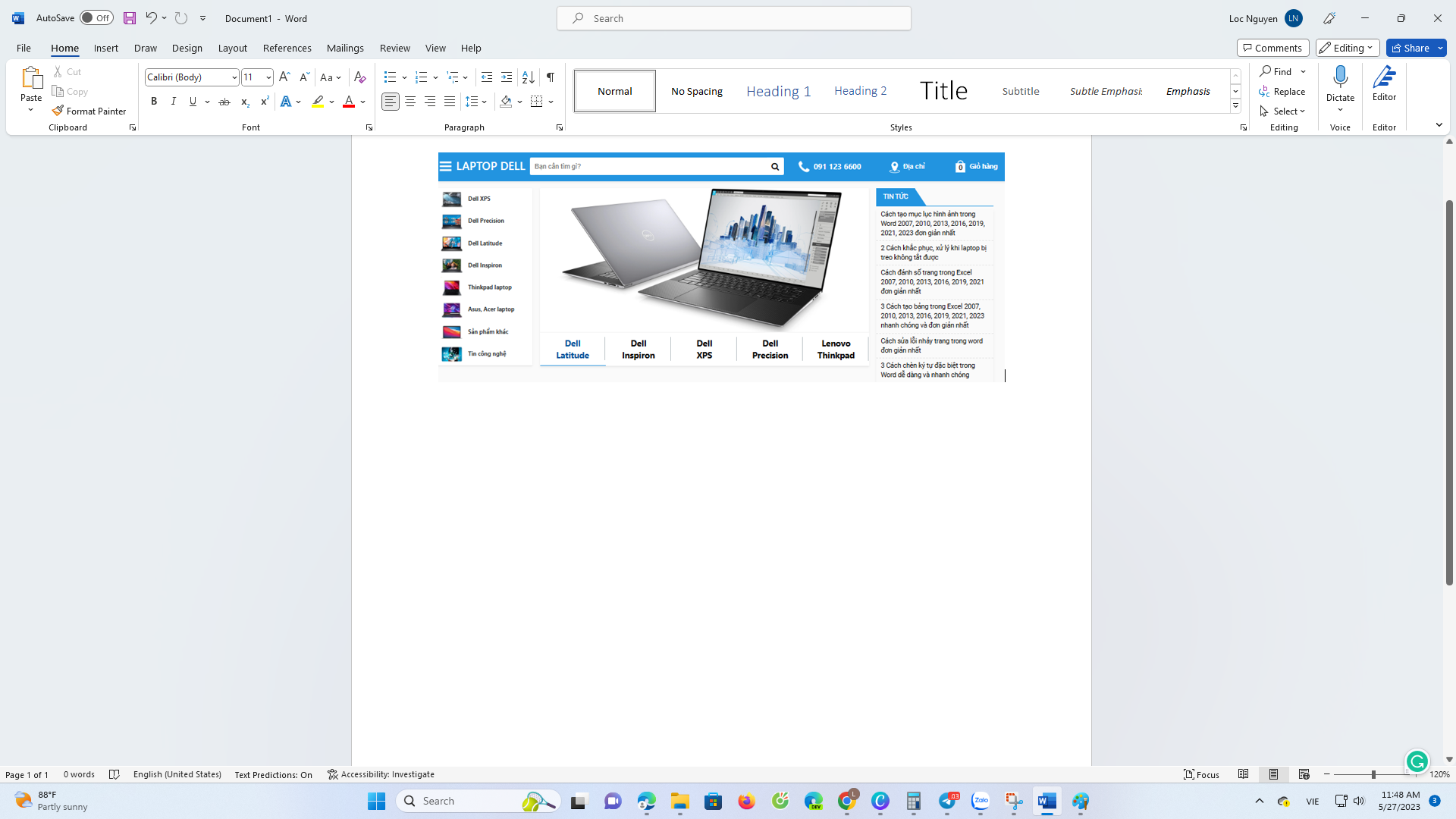Switch to Design tab

(x=187, y=48)
